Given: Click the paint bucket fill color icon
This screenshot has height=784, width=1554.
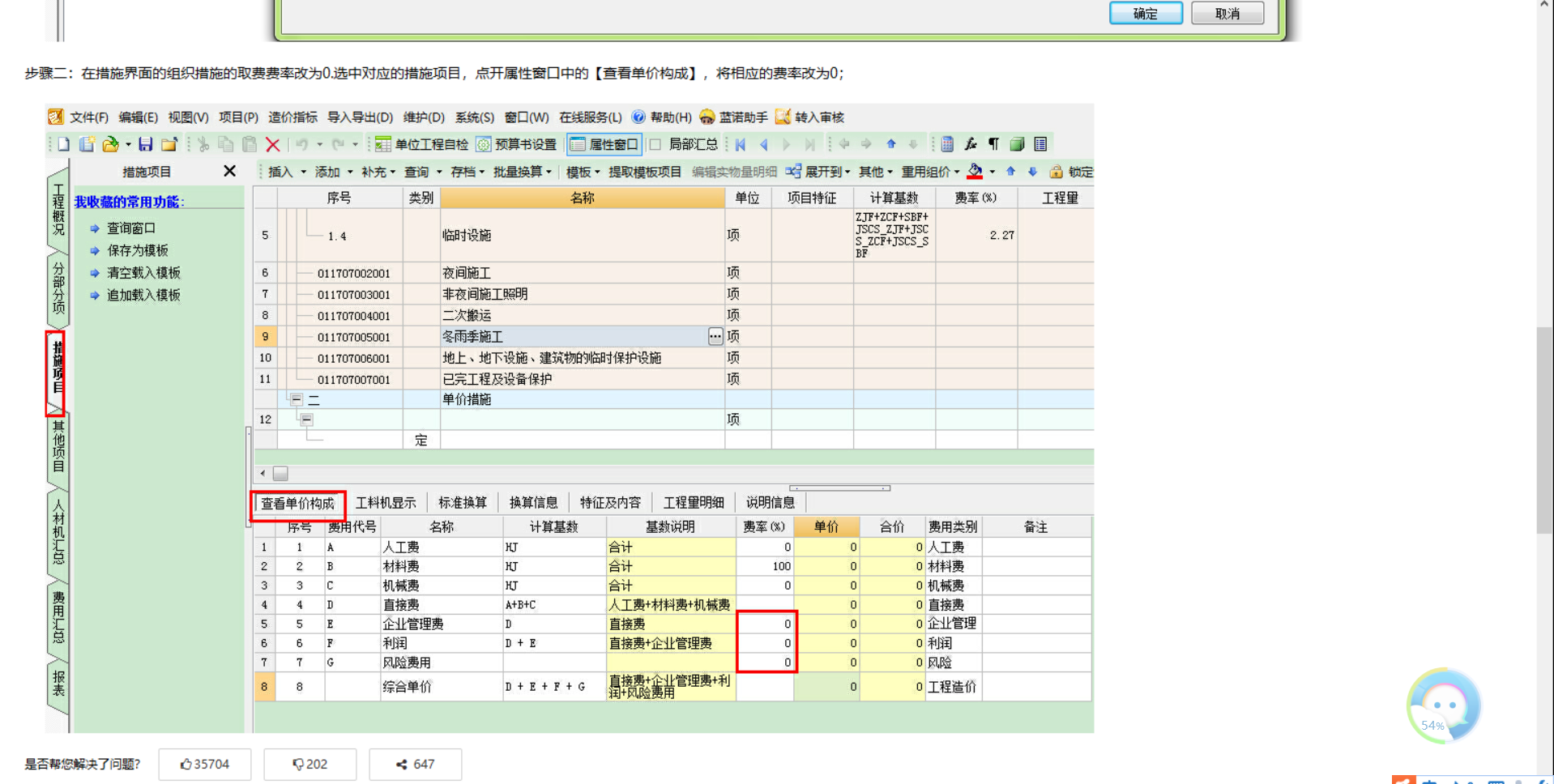Looking at the screenshot, I should tap(975, 172).
